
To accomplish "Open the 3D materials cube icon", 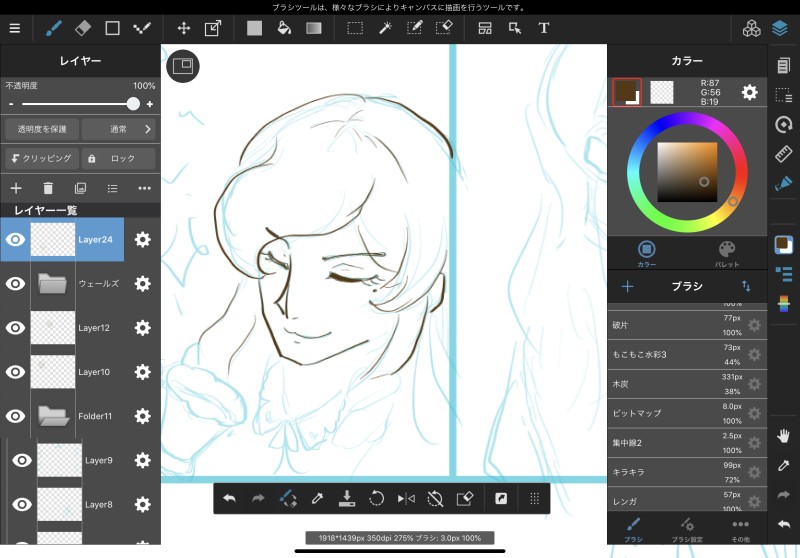I will (x=752, y=29).
